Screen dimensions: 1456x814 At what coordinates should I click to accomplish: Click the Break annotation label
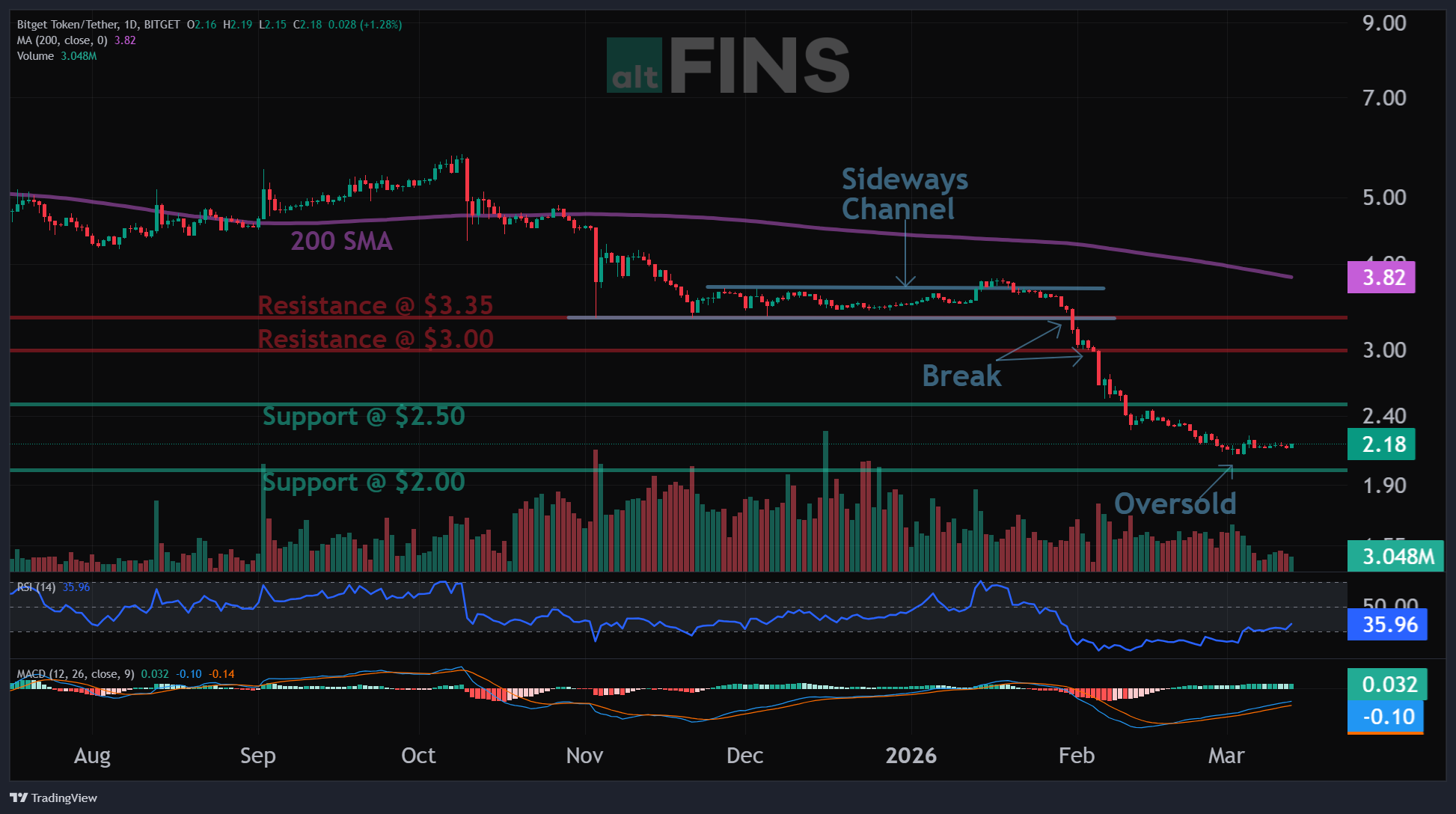(961, 376)
